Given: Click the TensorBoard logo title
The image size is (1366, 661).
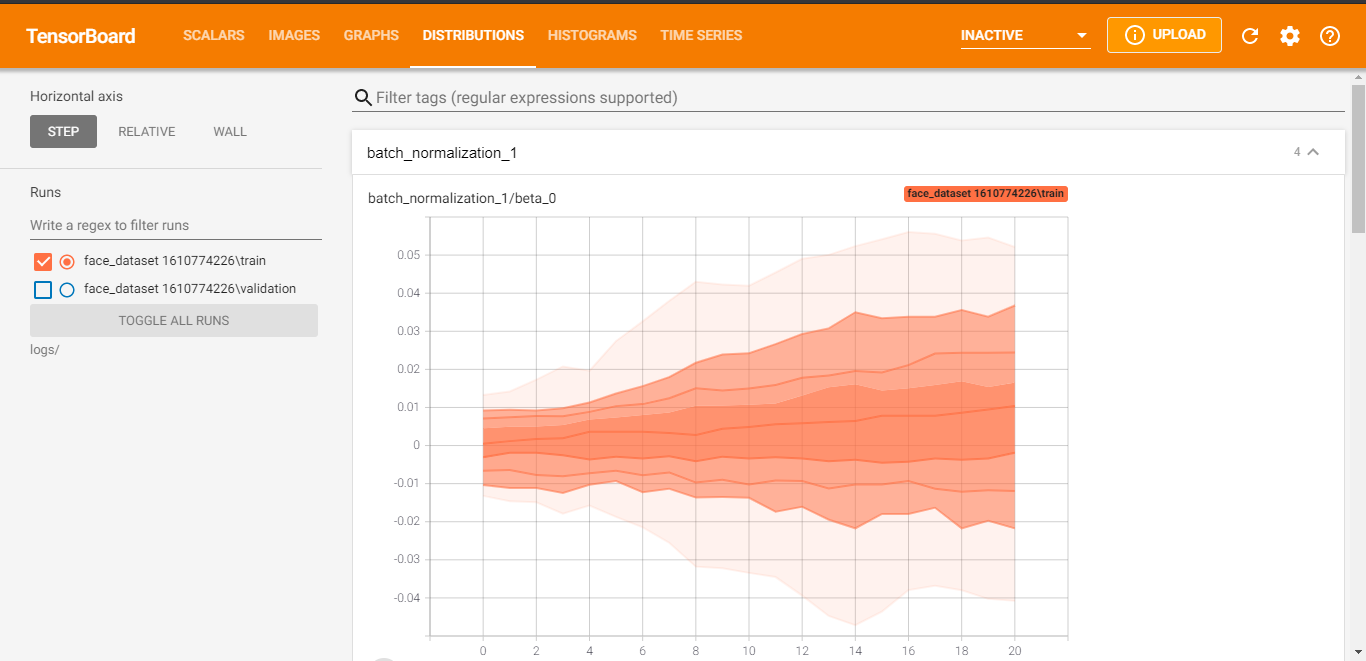Looking at the screenshot, I should (x=81, y=36).
